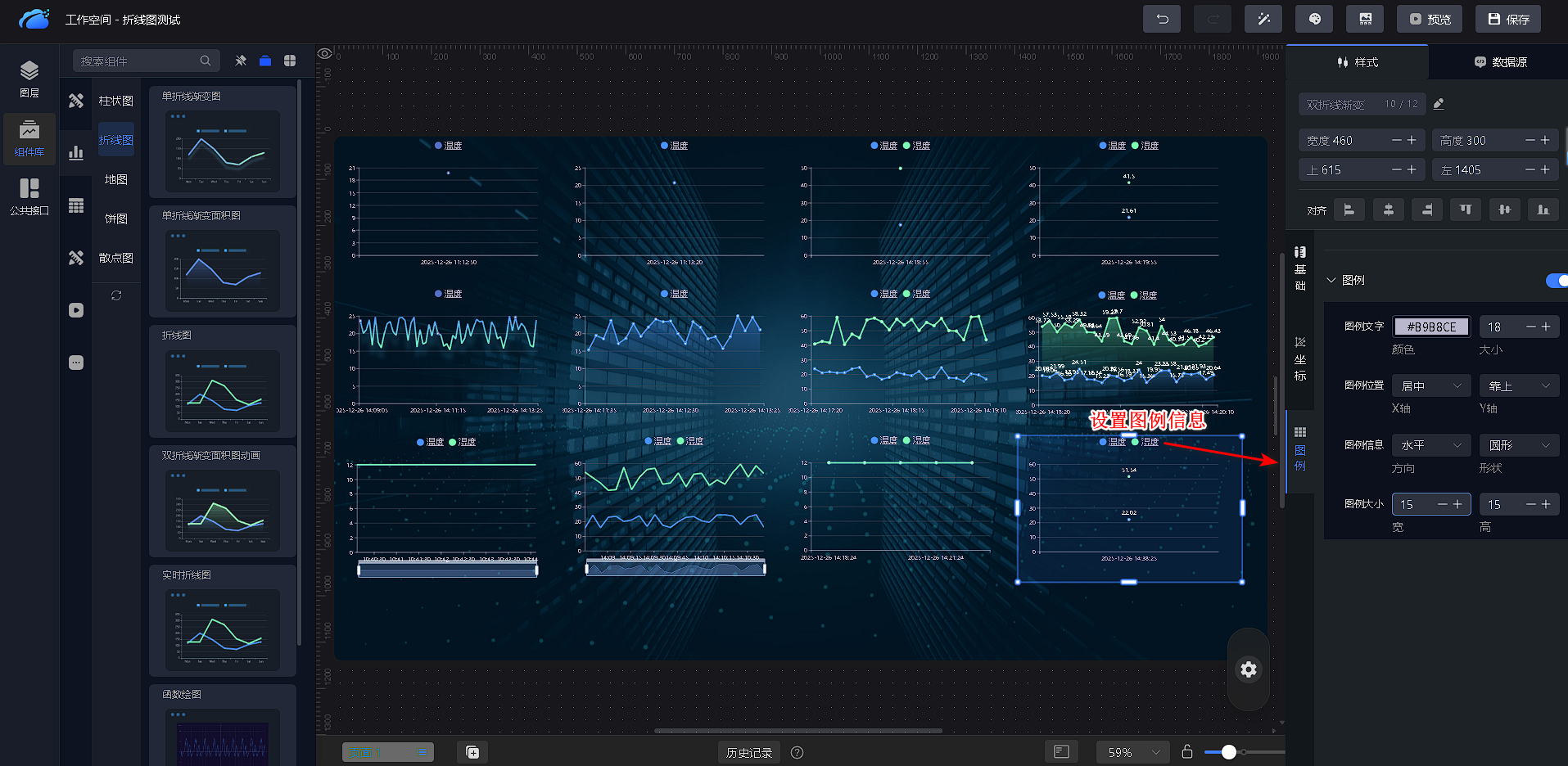1568x766 pixels.
Task: Click the #B9B8CE legend text color swatch
Action: pyautogui.click(x=1431, y=327)
